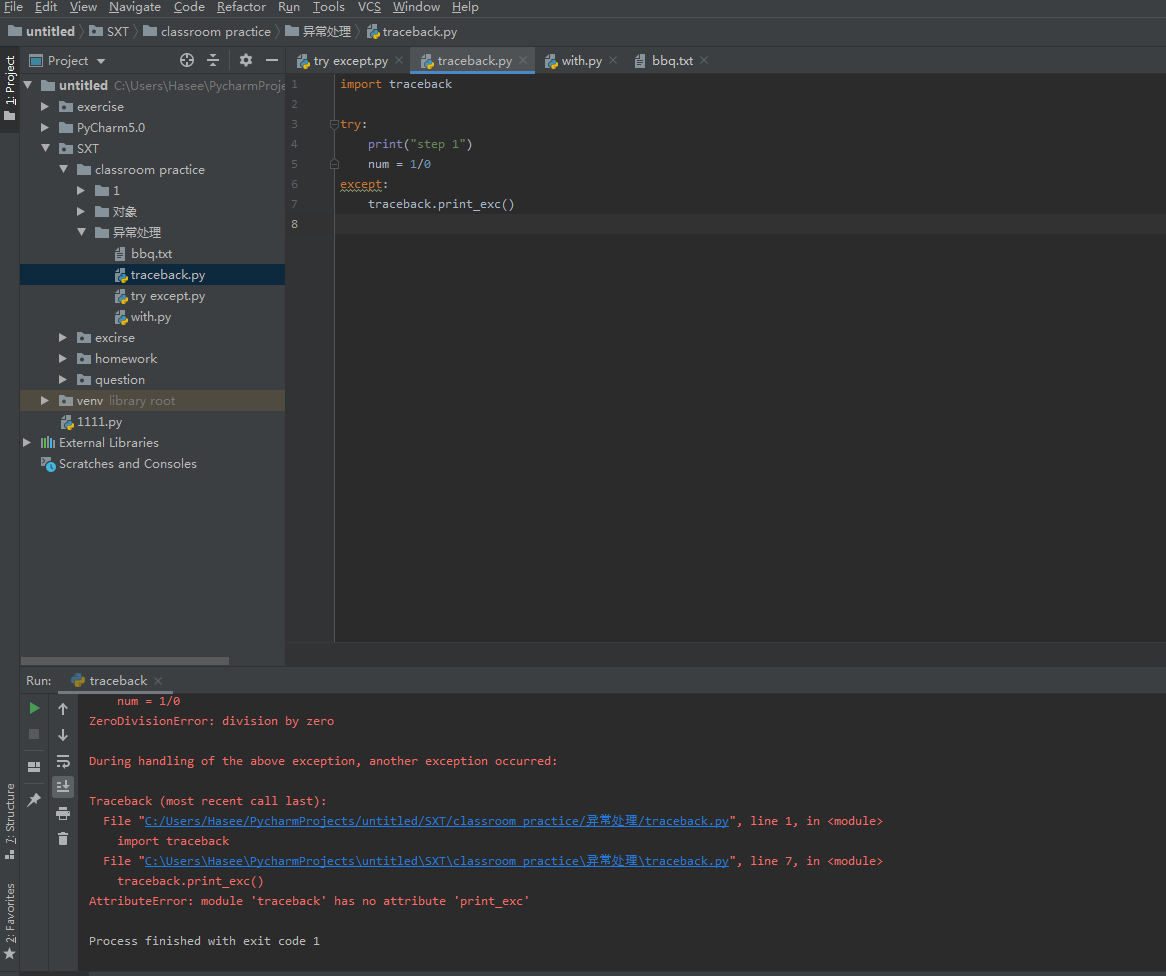Click the locate current file target icon
This screenshot has width=1166, height=976.
point(187,60)
